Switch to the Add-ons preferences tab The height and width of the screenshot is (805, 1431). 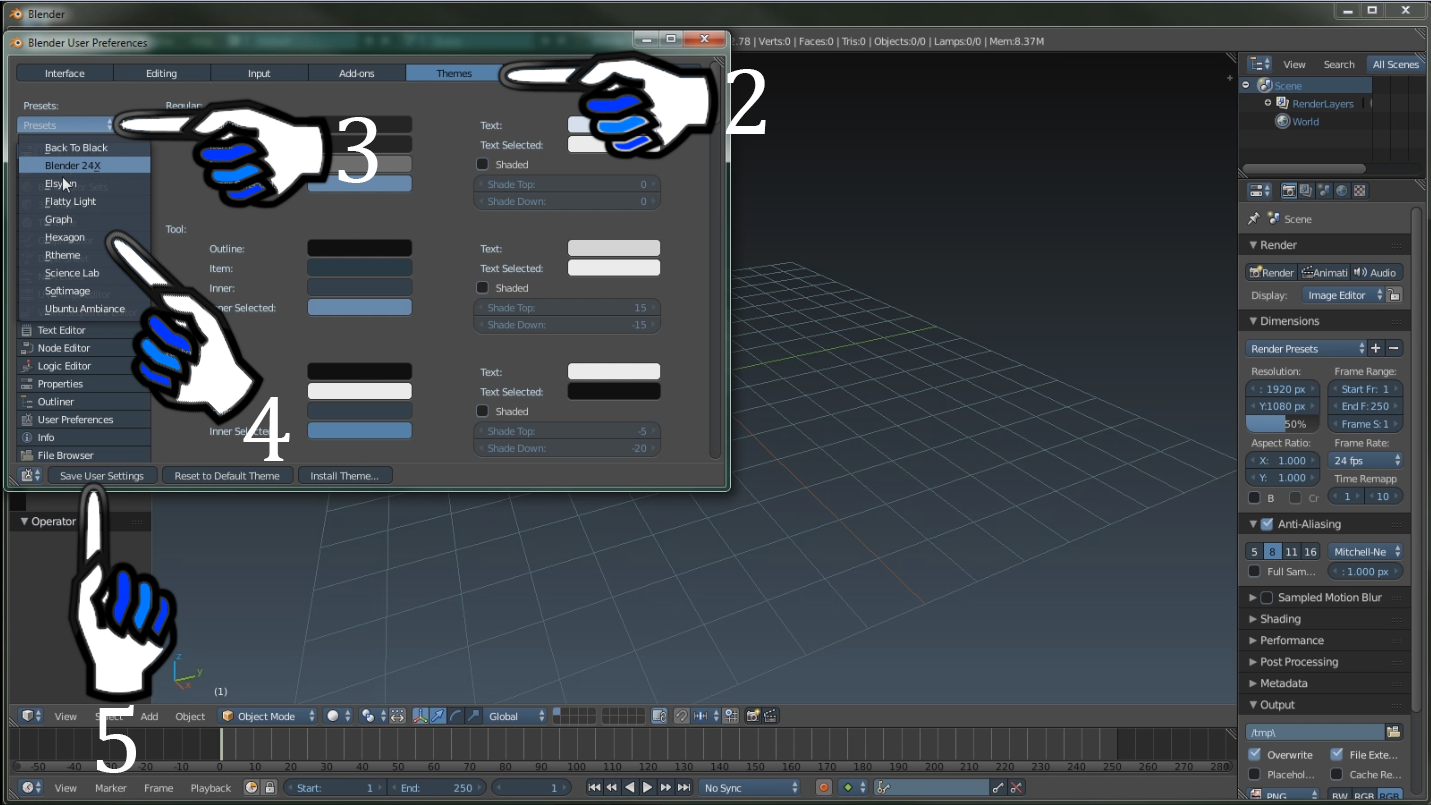[357, 73]
